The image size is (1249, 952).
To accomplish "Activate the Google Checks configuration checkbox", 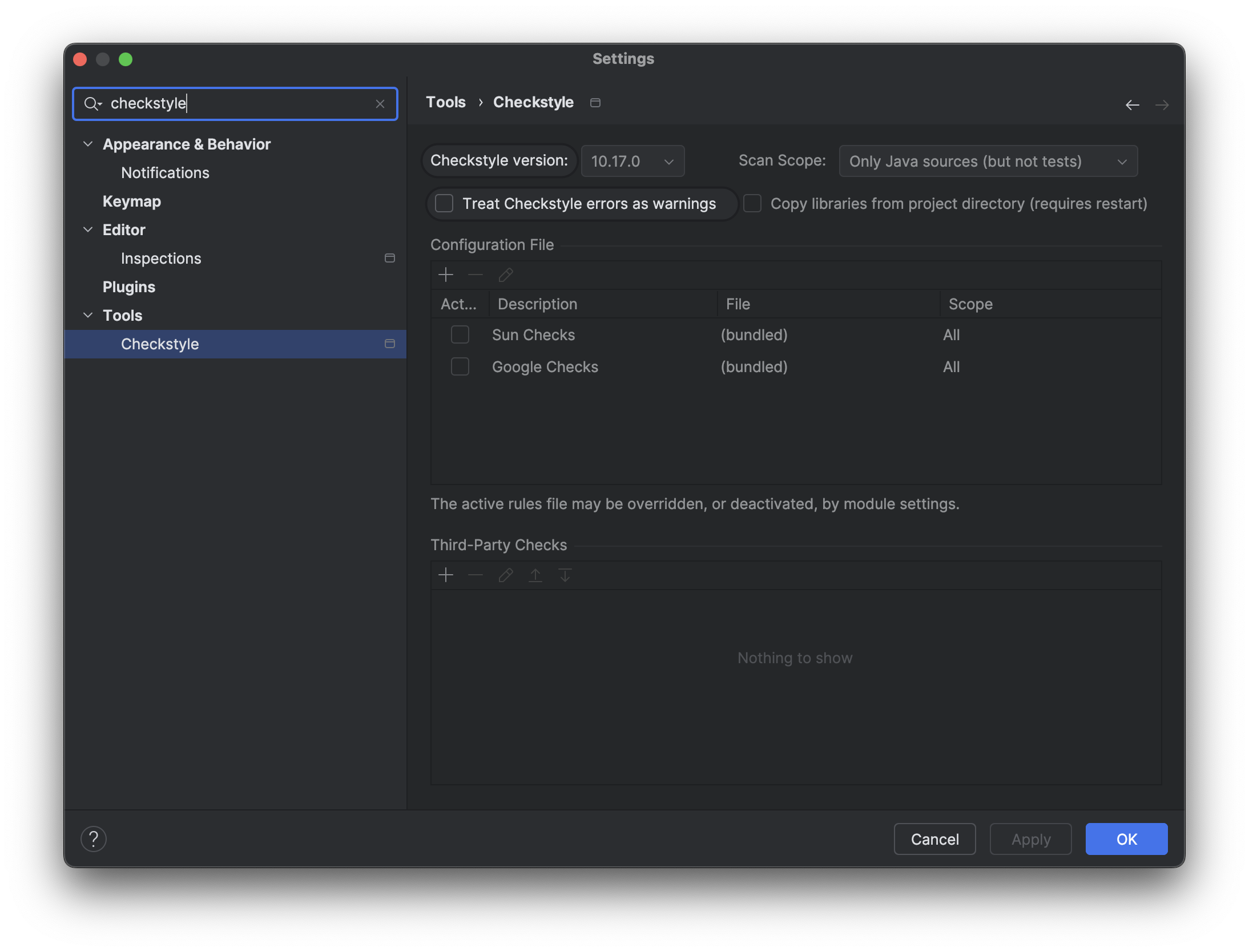I will 460,366.
